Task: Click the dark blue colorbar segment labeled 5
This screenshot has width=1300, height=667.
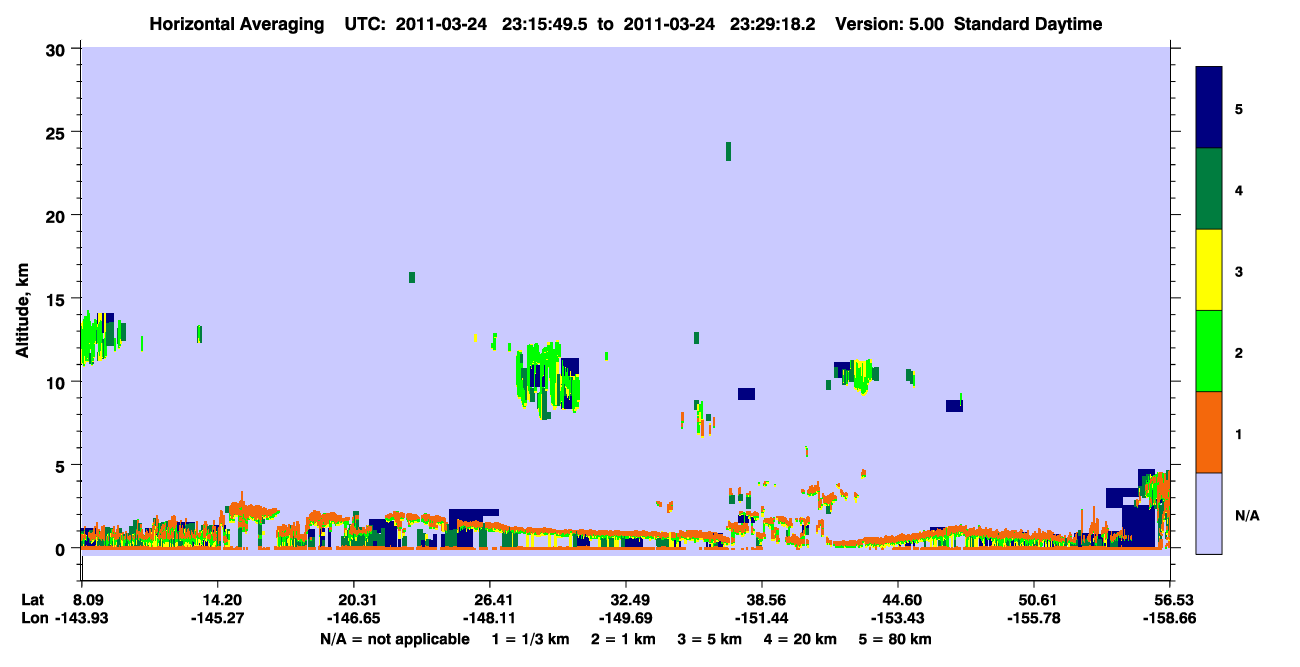Action: (1209, 107)
